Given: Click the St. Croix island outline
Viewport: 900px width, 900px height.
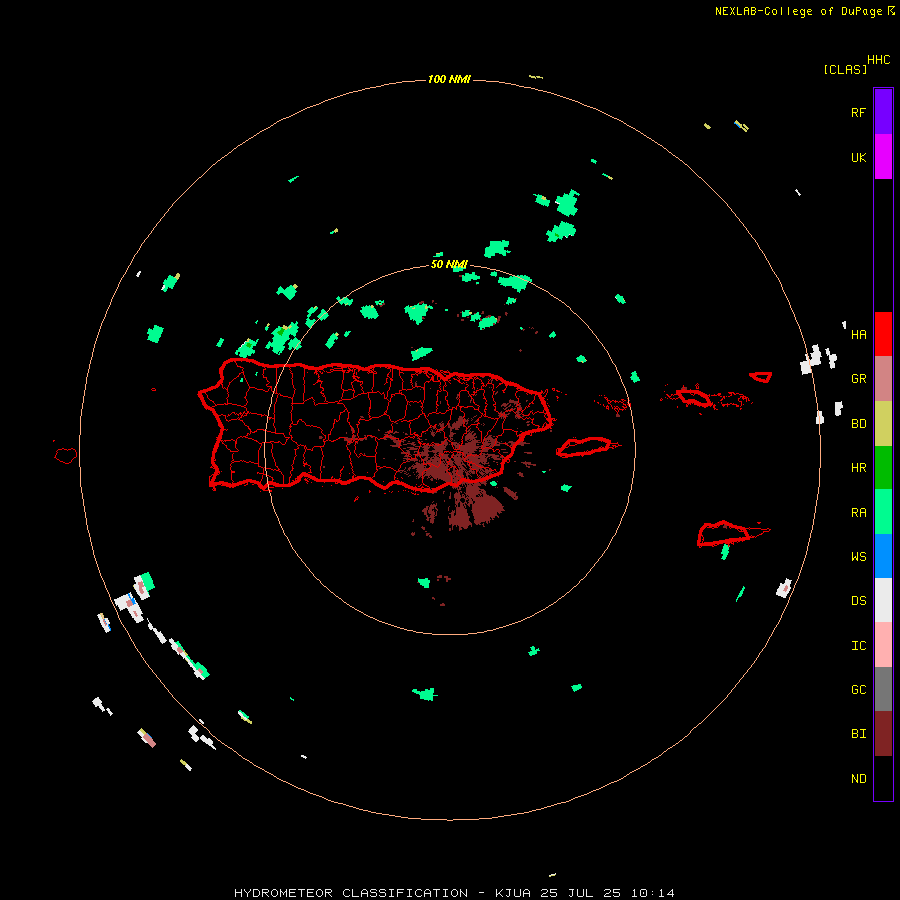Looking at the screenshot, I should (x=724, y=534).
